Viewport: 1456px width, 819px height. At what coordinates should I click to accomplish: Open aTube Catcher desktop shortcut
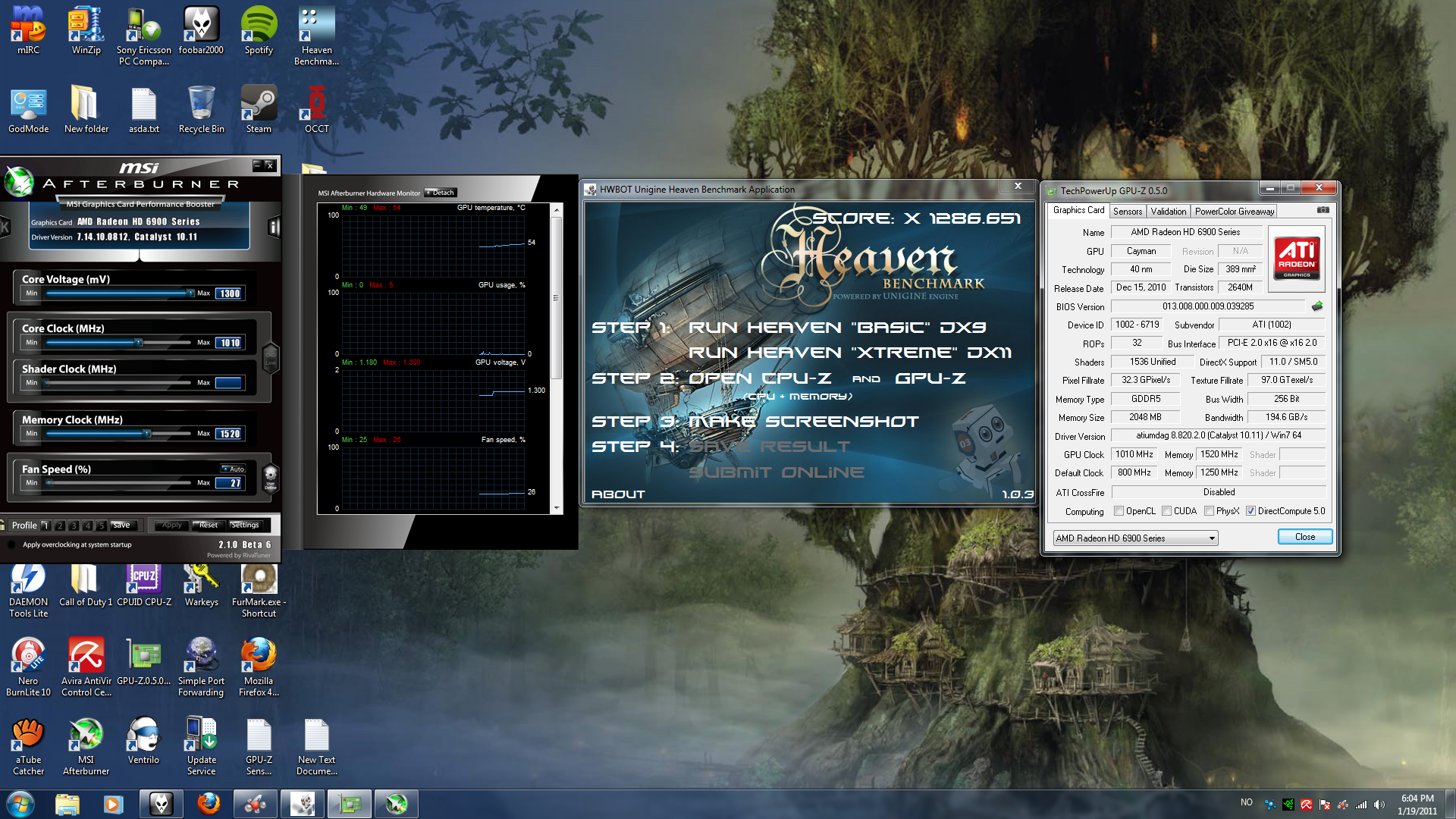click(28, 746)
